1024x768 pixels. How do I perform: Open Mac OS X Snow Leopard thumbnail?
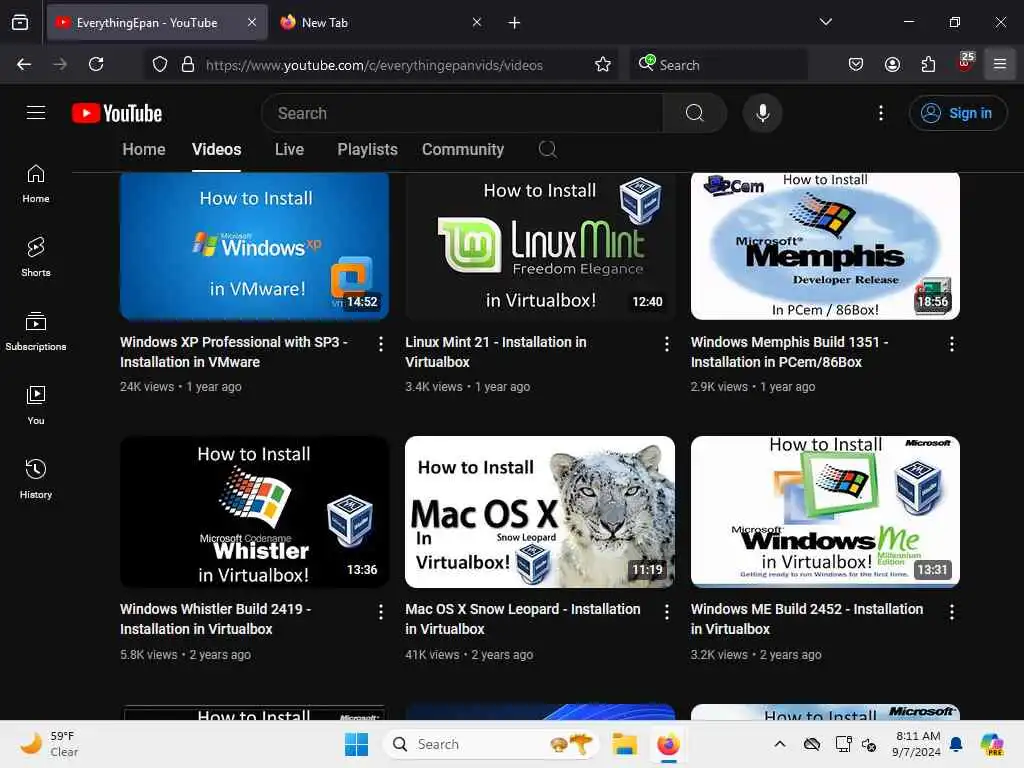pyautogui.click(x=540, y=512)
